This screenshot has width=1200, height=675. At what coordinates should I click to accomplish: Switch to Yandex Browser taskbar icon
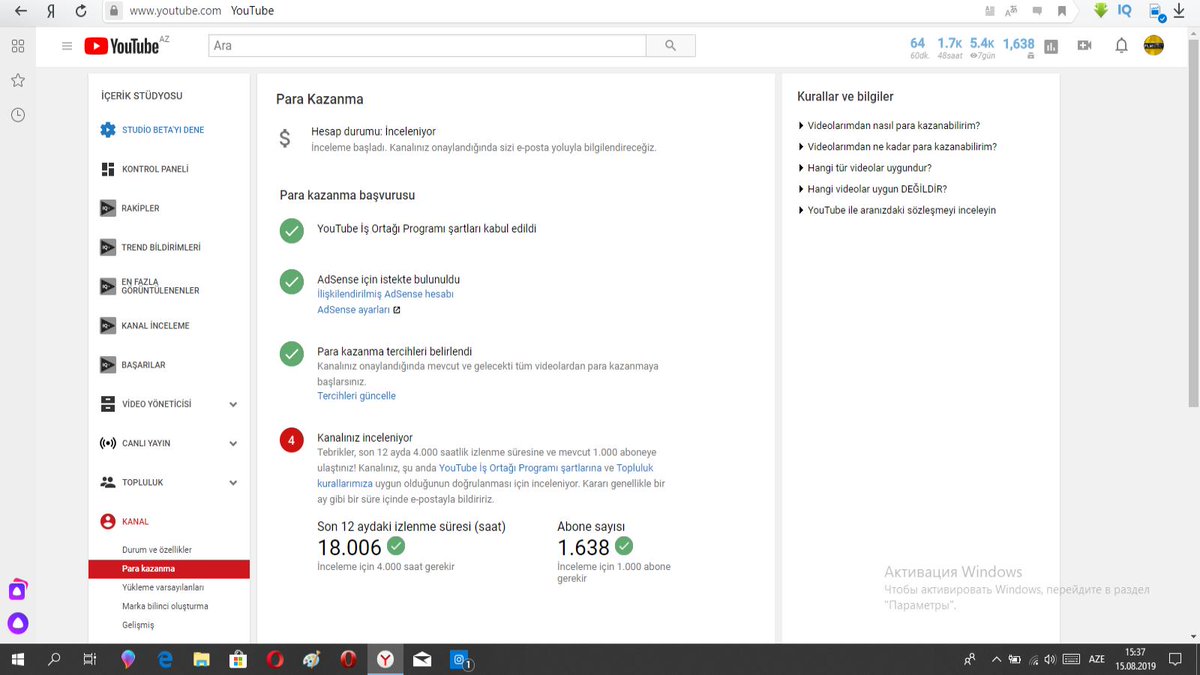[x=384, y=659]
